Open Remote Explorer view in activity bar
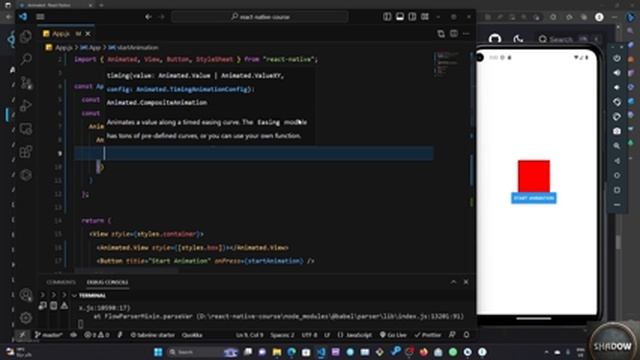Screen dimensions: 640x360 (x=26, y=129)
